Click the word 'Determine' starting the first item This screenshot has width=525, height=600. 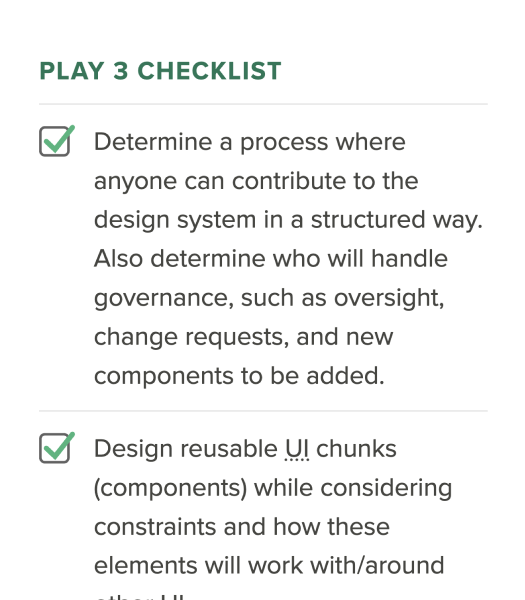pos(153,142)
